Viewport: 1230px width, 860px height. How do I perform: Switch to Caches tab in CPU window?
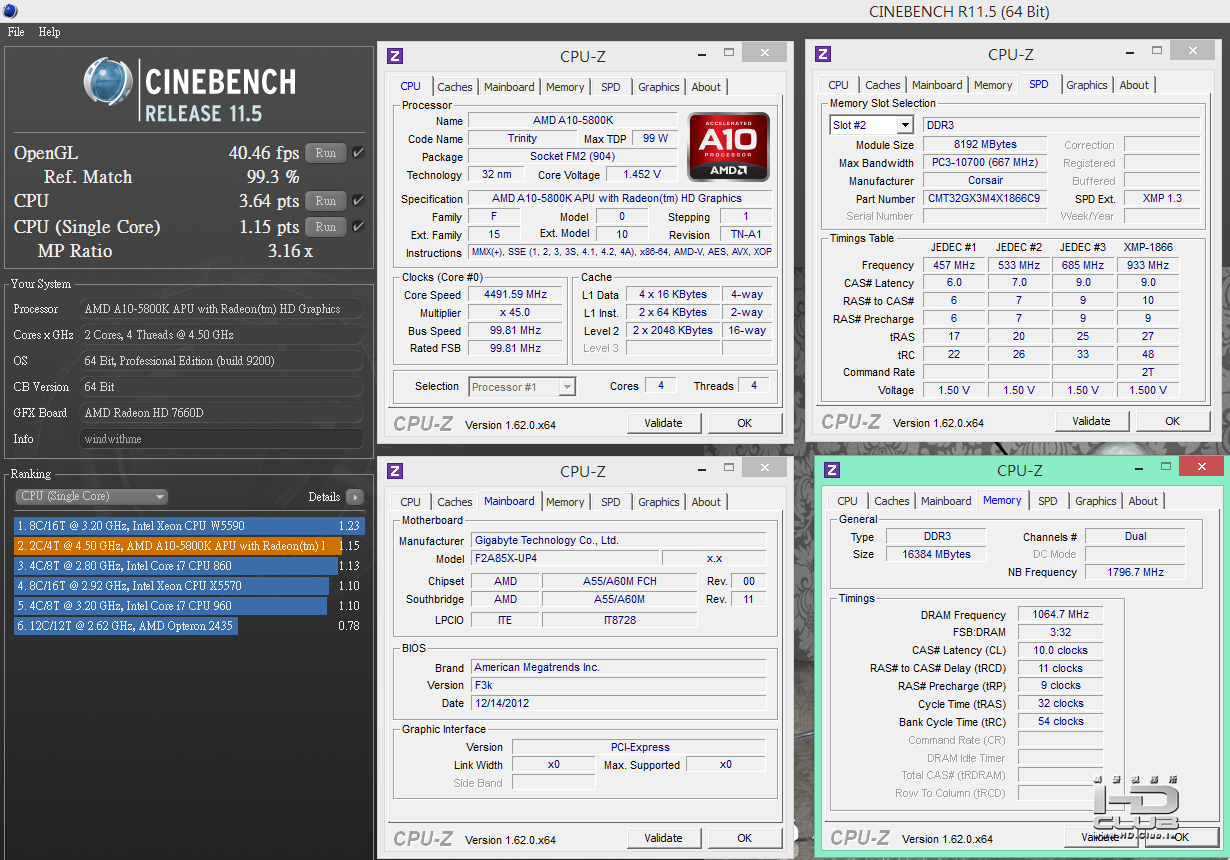pyautogui.click(x=455, y=87)
